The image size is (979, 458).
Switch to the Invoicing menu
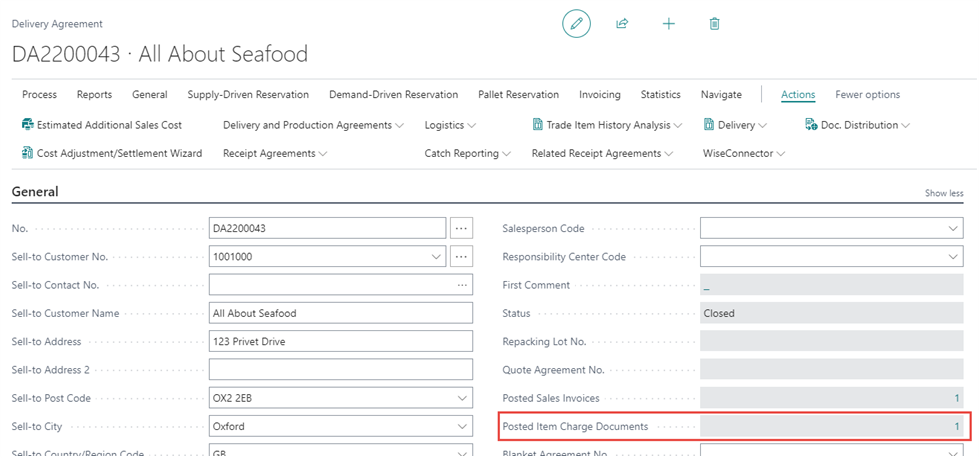[599, 95]
